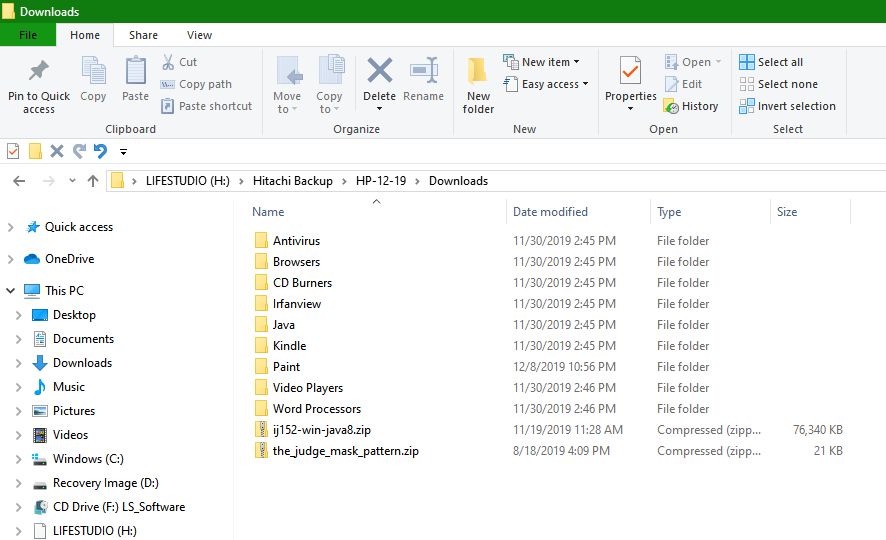The width and height of the screenshot is (886, 540).
Task: Click LIFESTUDIO (H:) in address path
Action: click(x=188, y=181)
